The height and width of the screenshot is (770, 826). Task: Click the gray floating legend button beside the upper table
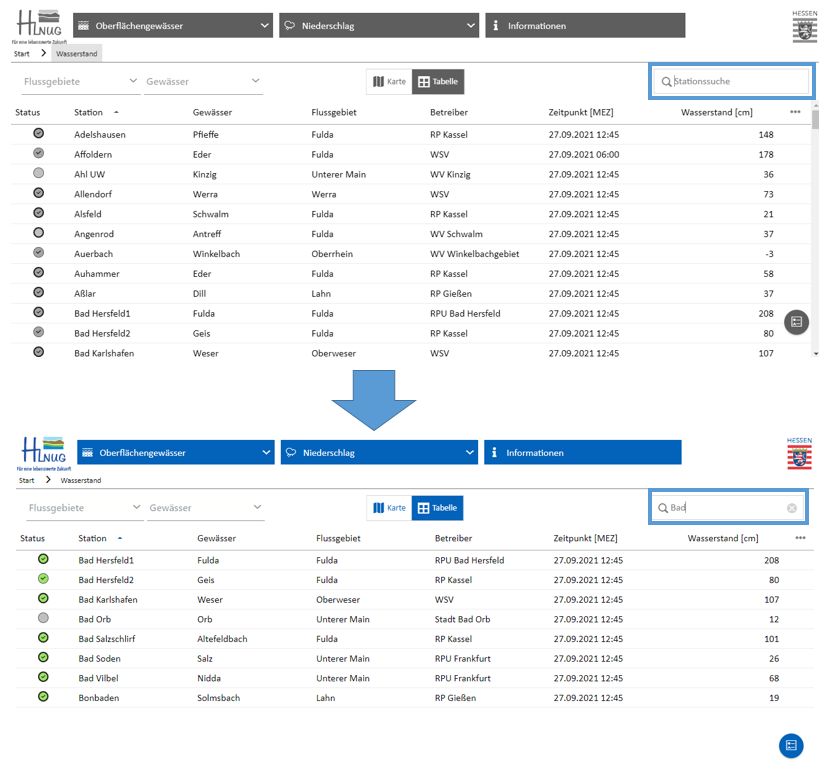797,322
